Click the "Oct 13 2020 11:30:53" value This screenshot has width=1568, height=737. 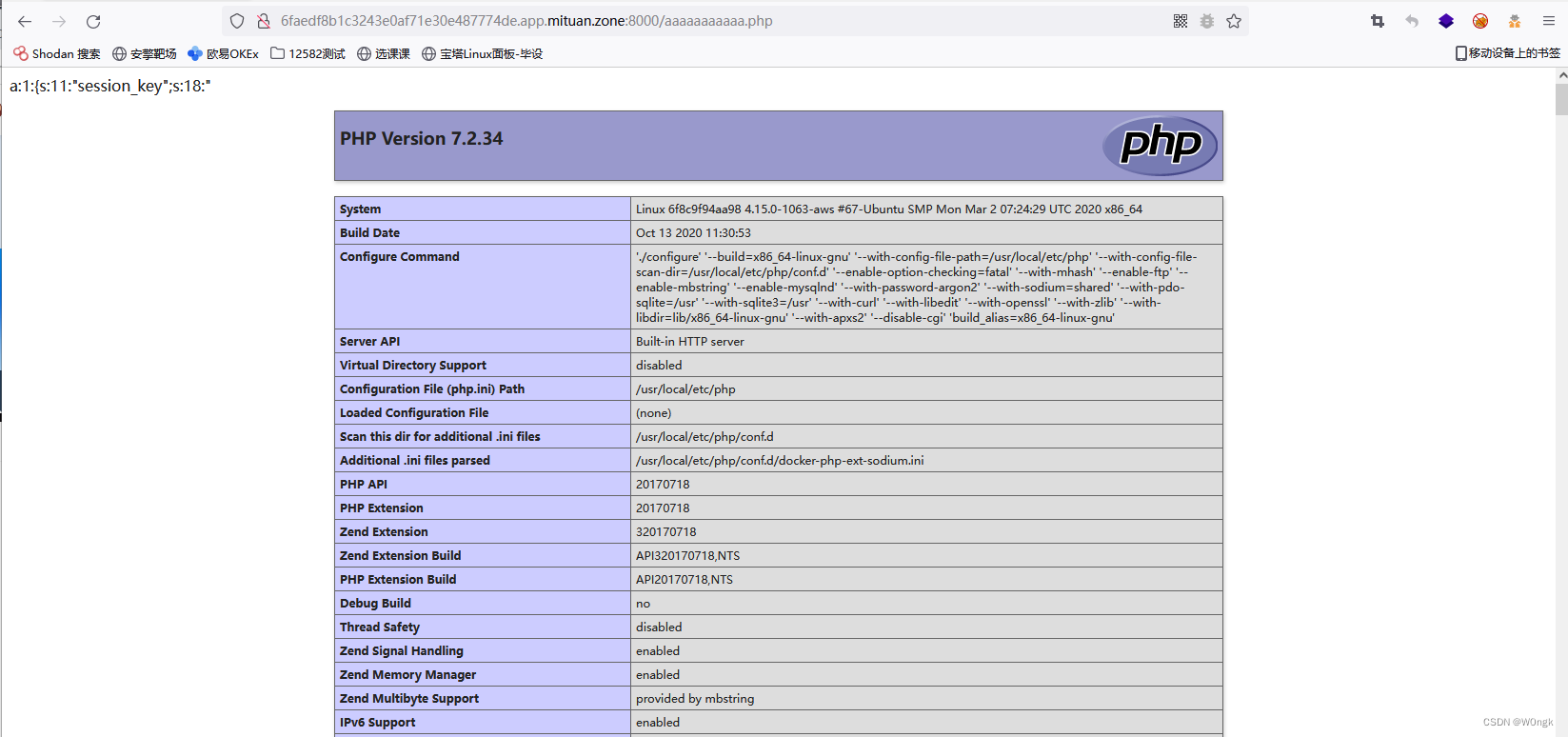pyautogui.click(x=693, y=233)
